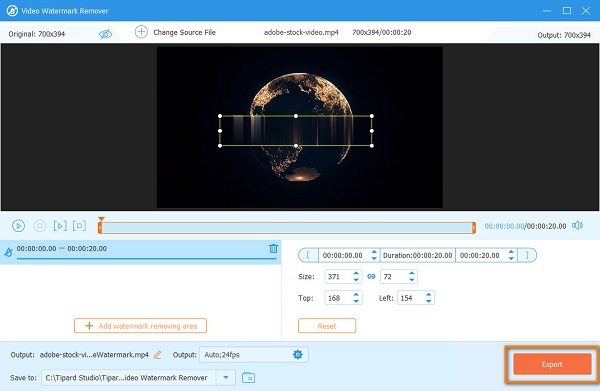Image resolution: width=600 pixels, height=391 pixels.
Task: Click the Duration:00:00:20.00 field
Action: click(x=417, y=255)
